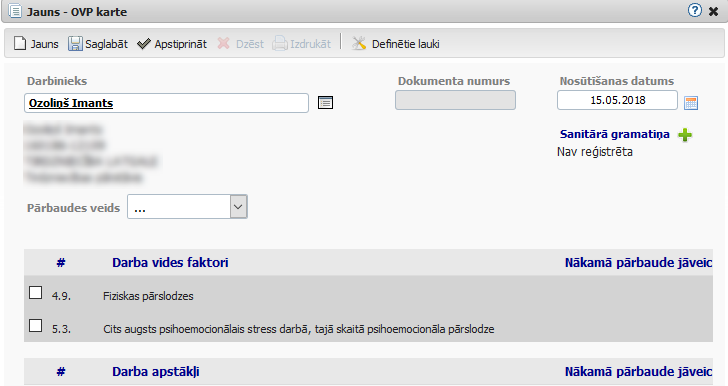Tick the 5.3 psihoemocionālais stress checkbox
The width and height of the screenshot is (728, 386).
(x=35, y=326)
